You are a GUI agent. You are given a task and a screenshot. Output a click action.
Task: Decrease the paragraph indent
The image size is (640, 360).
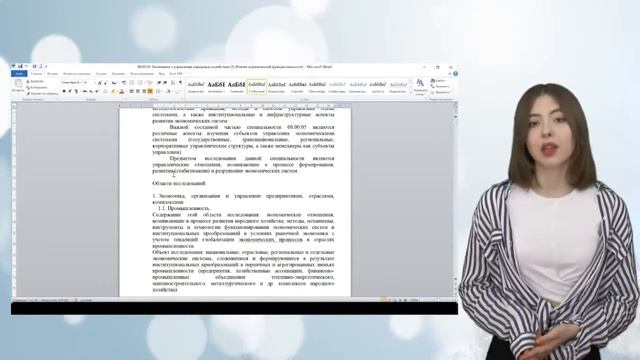coord(159,83)
